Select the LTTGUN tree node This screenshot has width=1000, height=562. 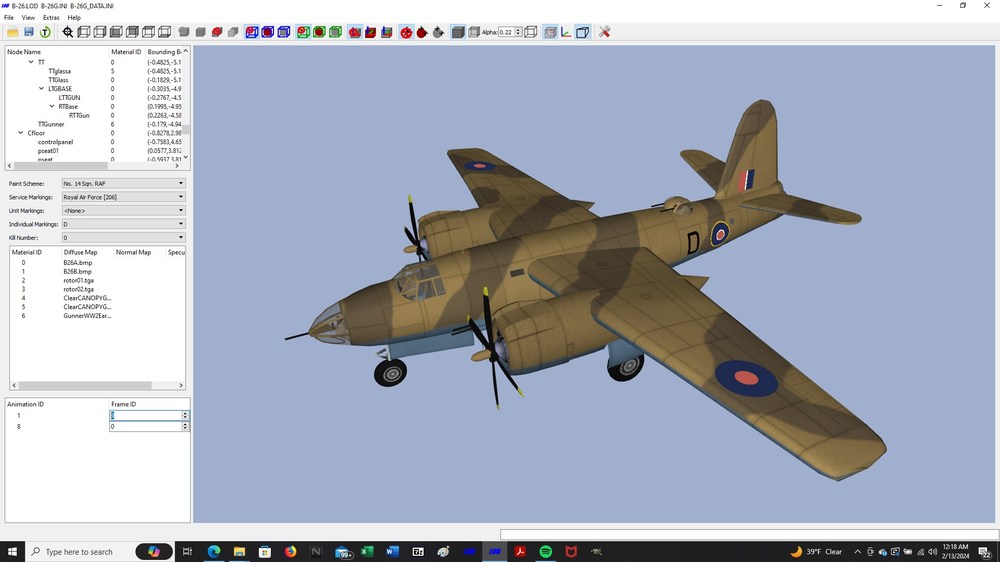coord(70,98)
